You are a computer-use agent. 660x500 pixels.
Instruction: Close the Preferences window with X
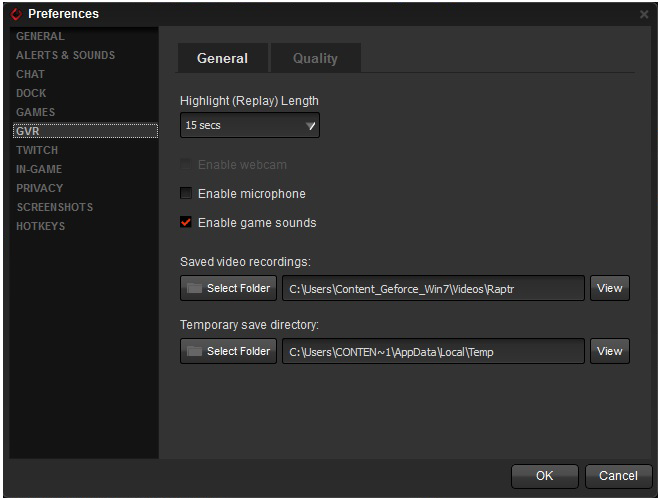point(643,14)
